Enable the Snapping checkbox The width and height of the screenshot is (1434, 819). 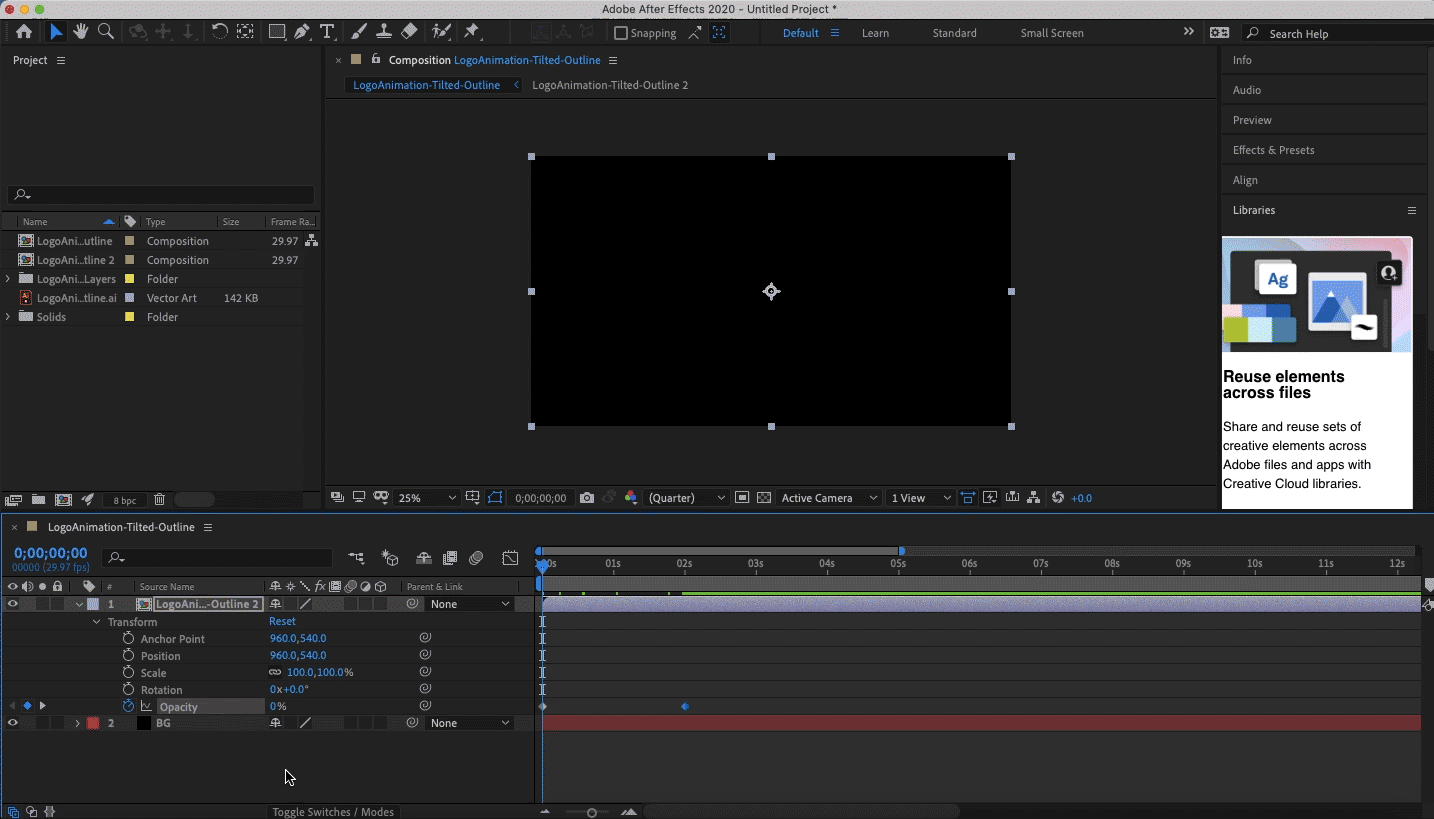tap(621, 33)
